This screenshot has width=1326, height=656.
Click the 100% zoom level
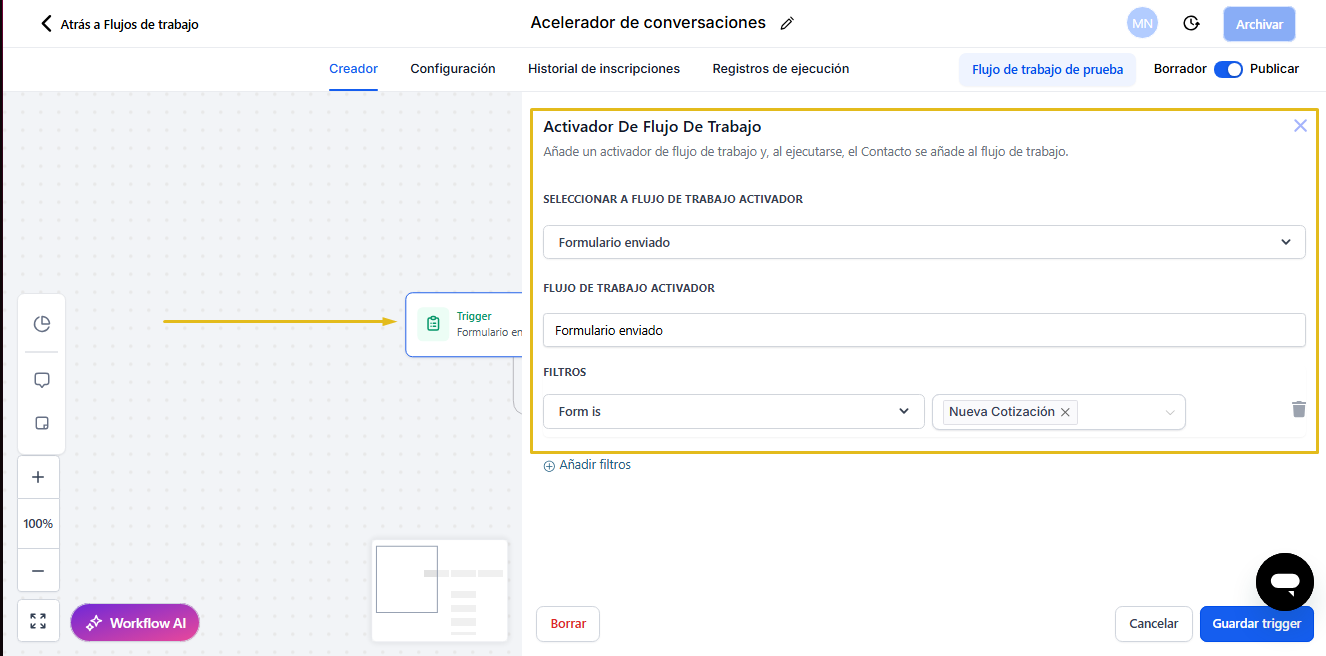pyautogui.click(x=38, y=524)
